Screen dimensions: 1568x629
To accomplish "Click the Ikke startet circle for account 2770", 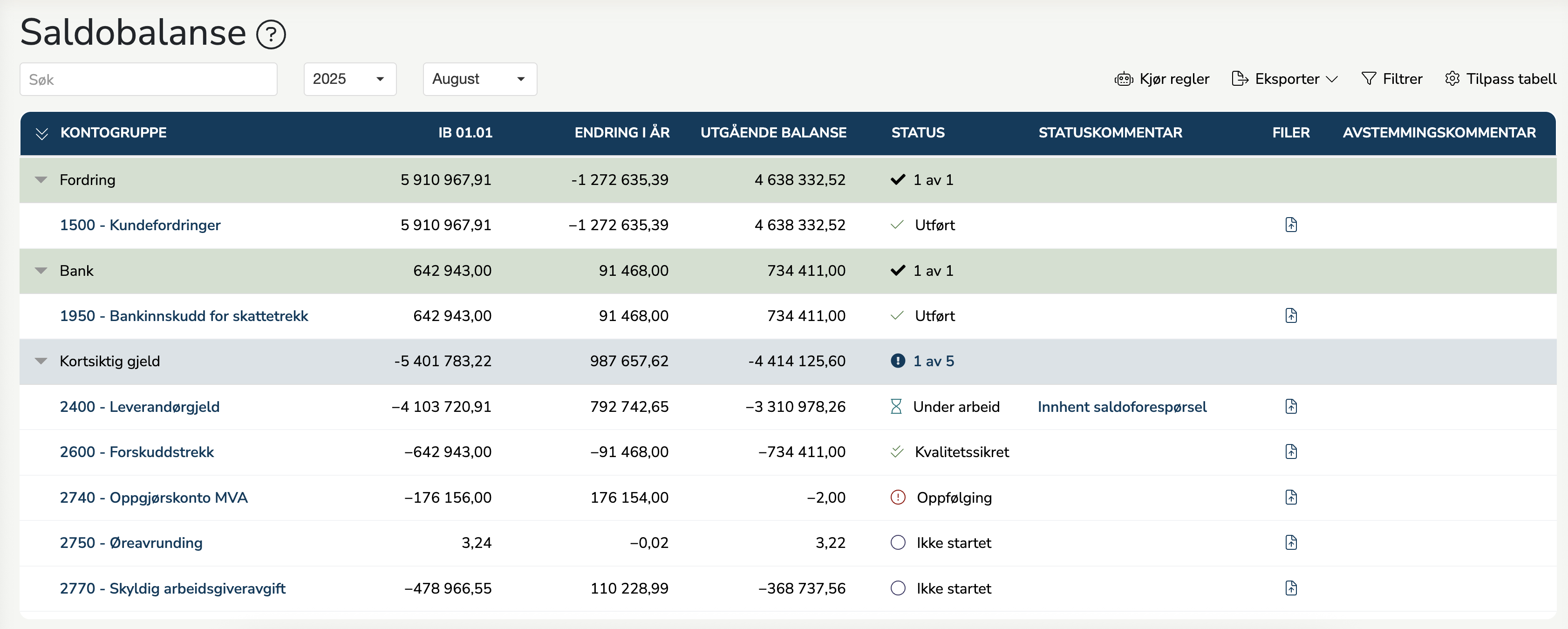I will pyautogui.click(x=898, y=588).
